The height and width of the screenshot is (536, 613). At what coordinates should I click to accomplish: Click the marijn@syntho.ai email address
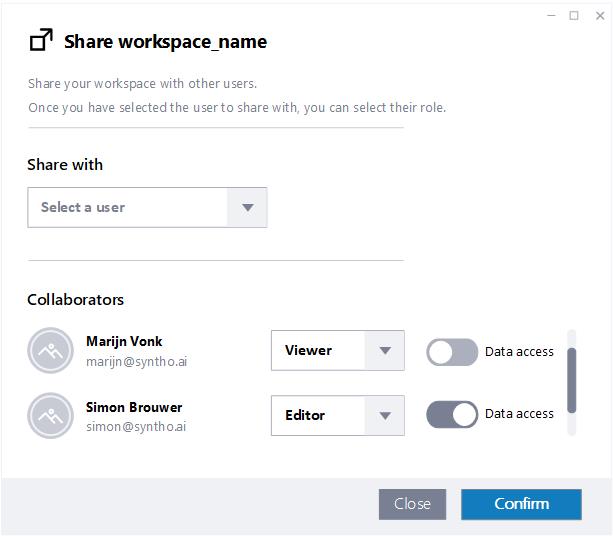pyautogui.click(x=136, y=362)
